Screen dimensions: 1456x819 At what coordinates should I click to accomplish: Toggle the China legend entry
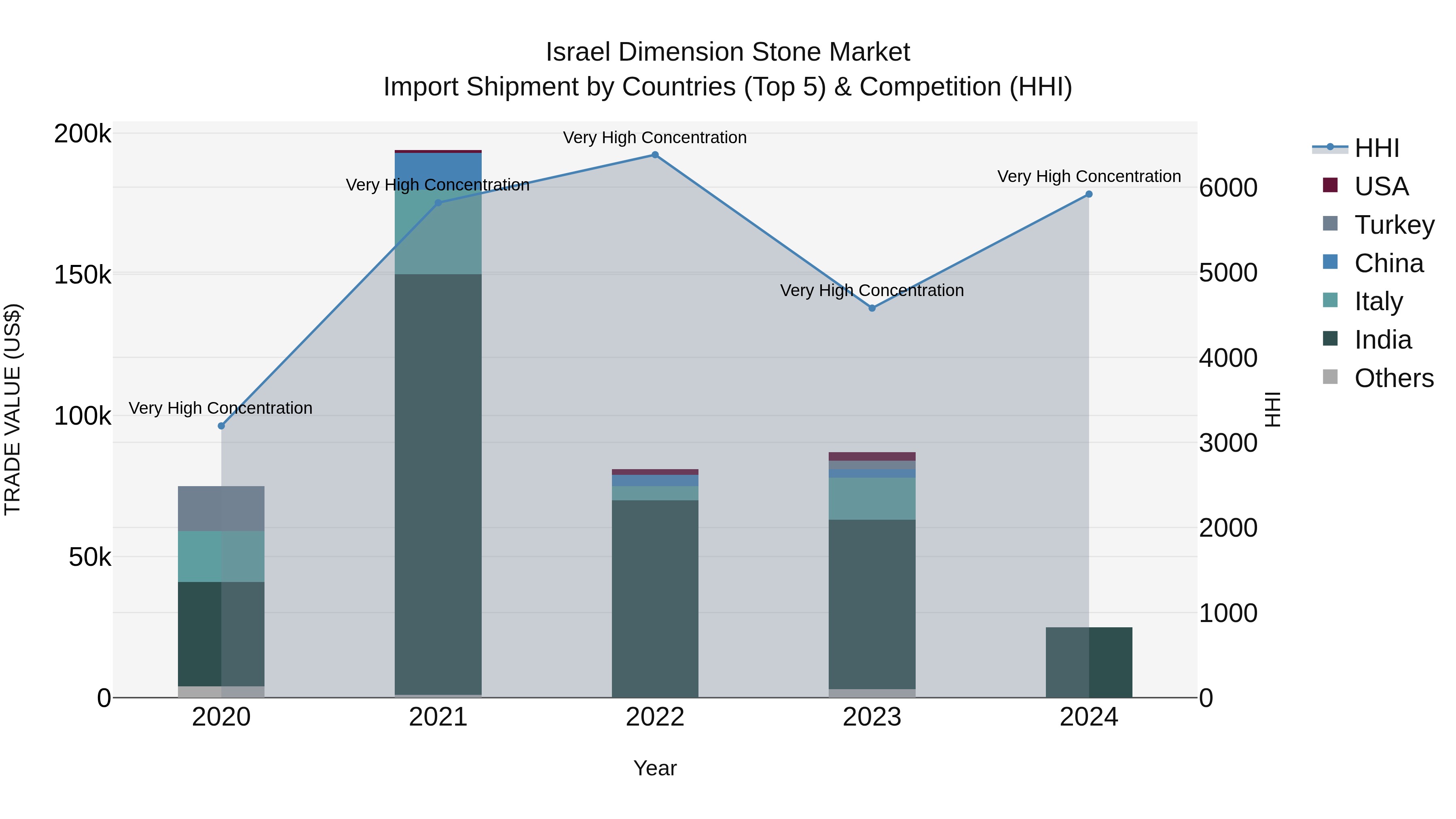point(1373,263)
